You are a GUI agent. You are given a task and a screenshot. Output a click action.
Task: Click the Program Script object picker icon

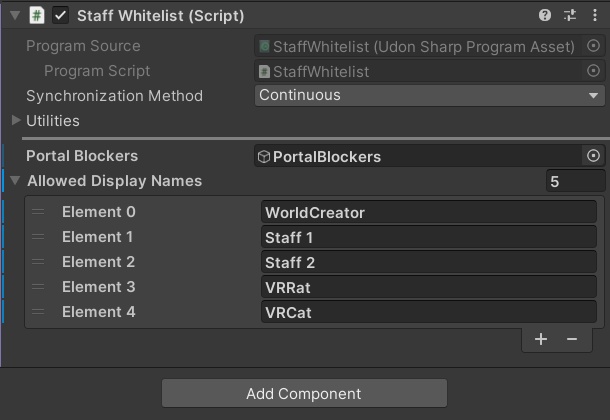pos(594,71)
